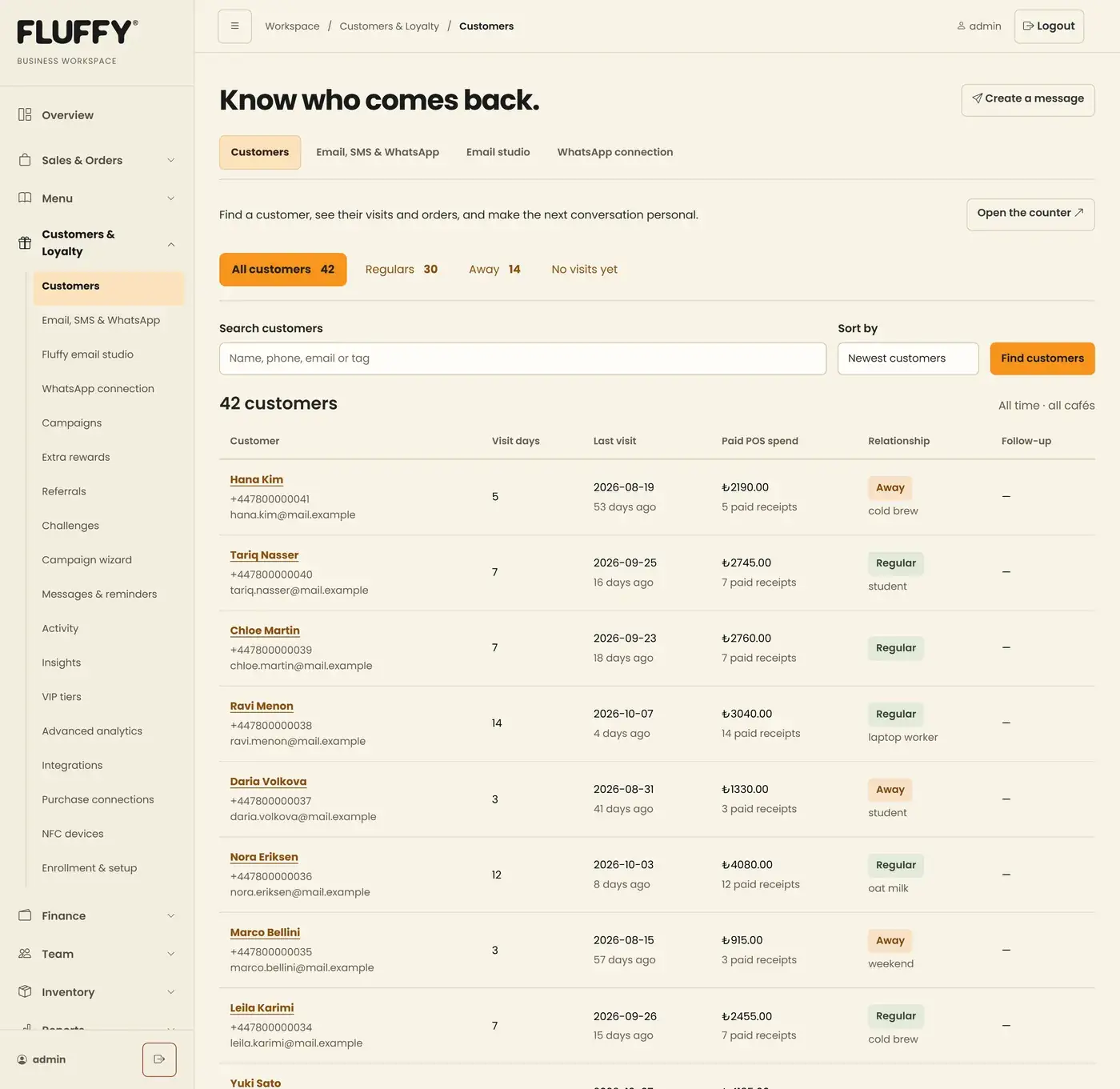This screenshot has width=1120, height=1089.
Task: Click the Team people icon
Action: point(25,954)
